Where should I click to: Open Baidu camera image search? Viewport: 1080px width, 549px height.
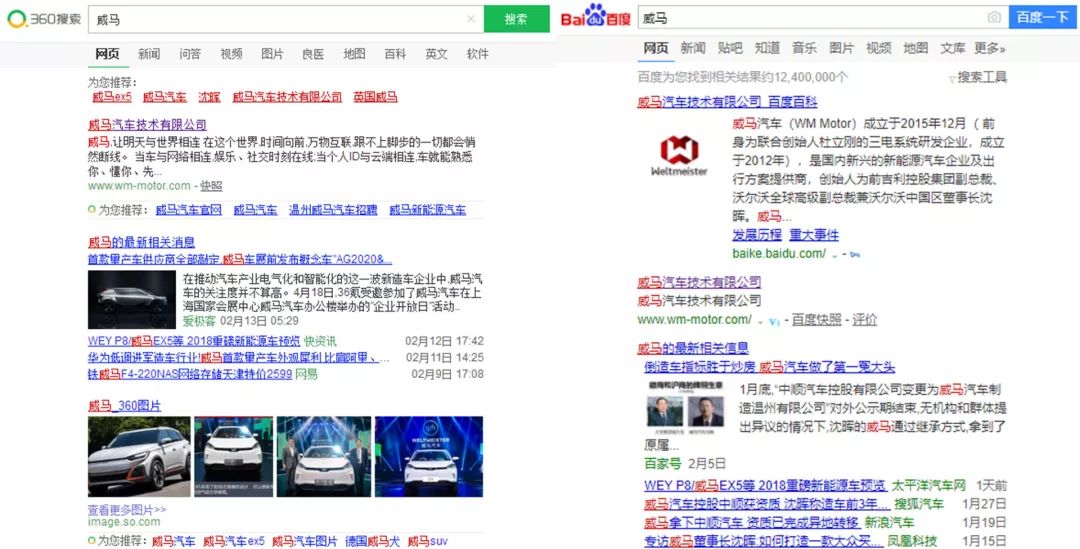pos(994,17)
